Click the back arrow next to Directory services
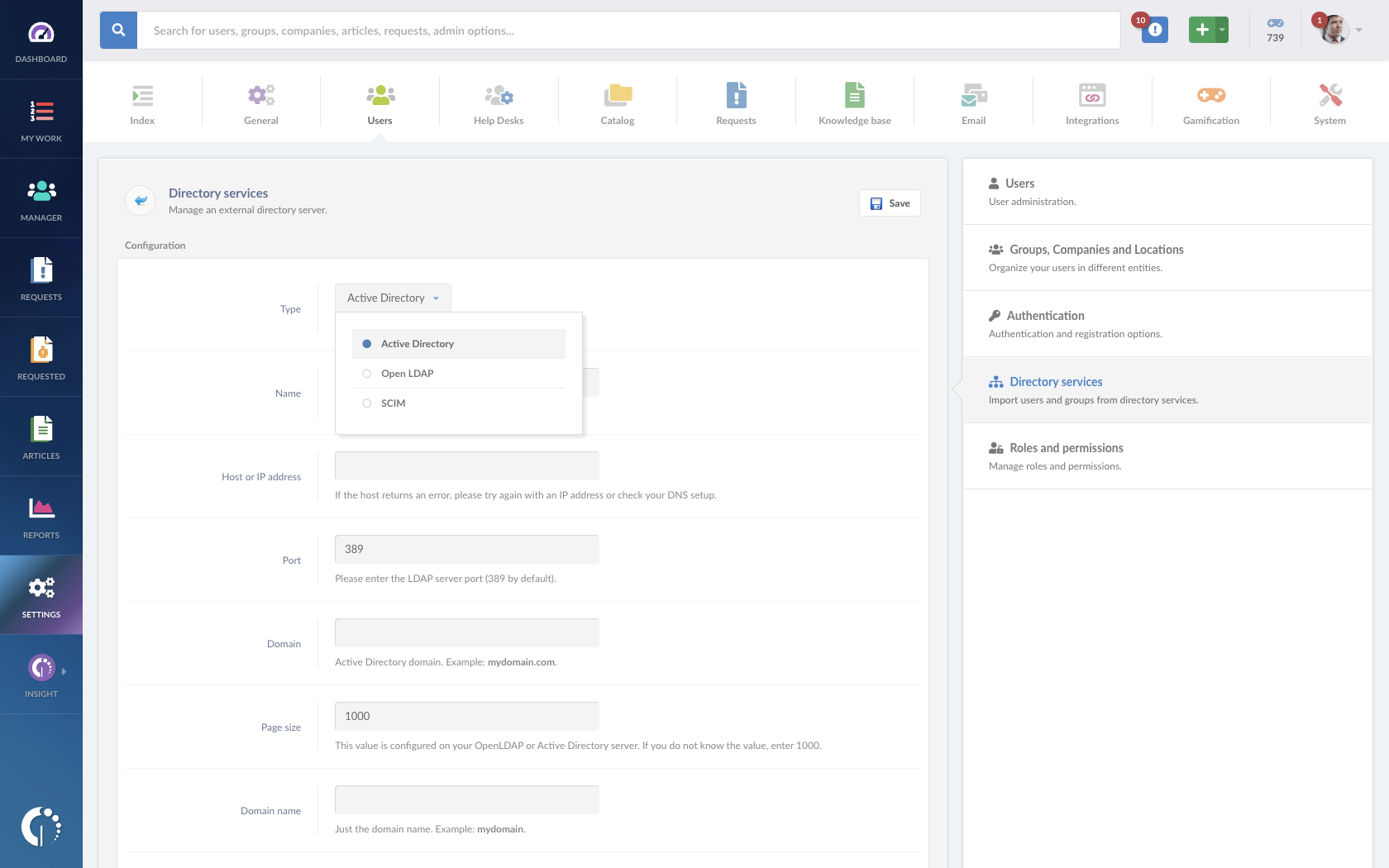1389x868 pixels. [140, 200]
